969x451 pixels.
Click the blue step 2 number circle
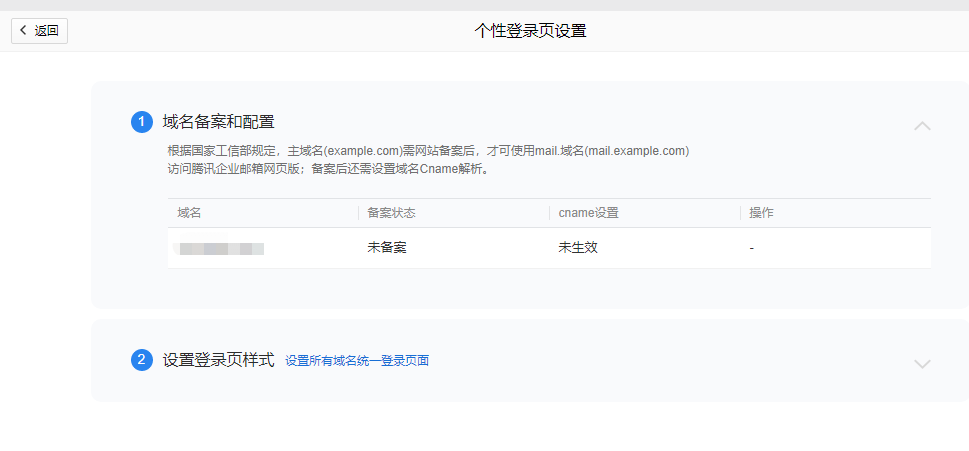click(x=142, y=360)
